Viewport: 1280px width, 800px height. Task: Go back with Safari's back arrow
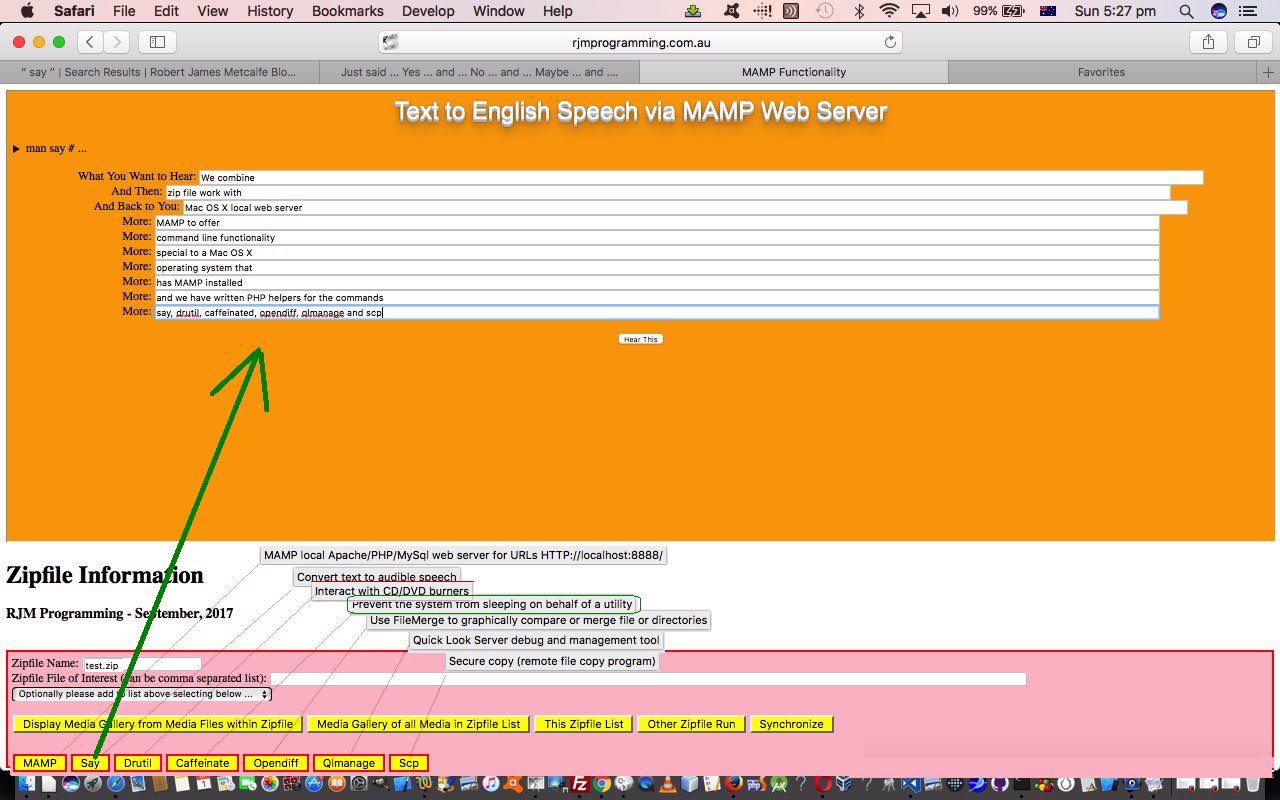point(91,42)
